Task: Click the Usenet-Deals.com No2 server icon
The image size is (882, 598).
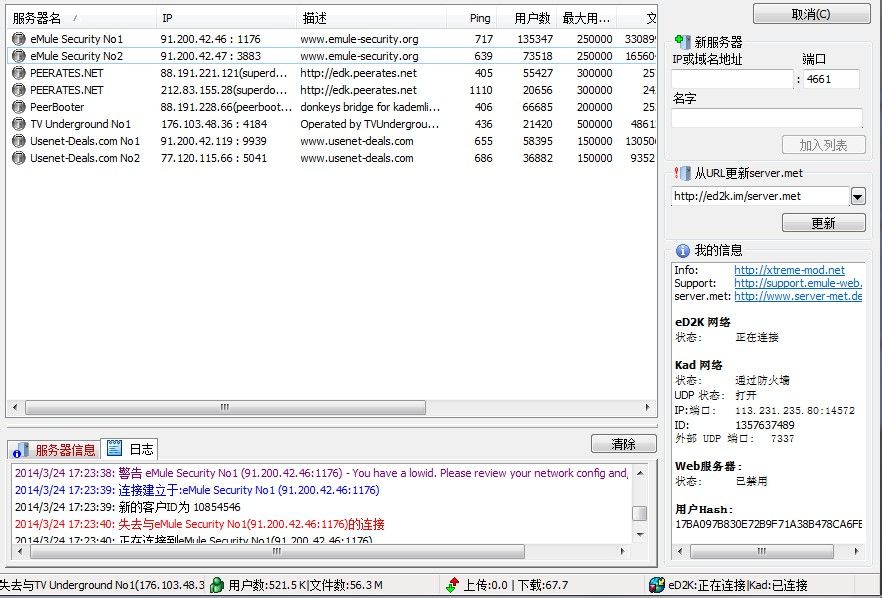Action: coord(19,158)
